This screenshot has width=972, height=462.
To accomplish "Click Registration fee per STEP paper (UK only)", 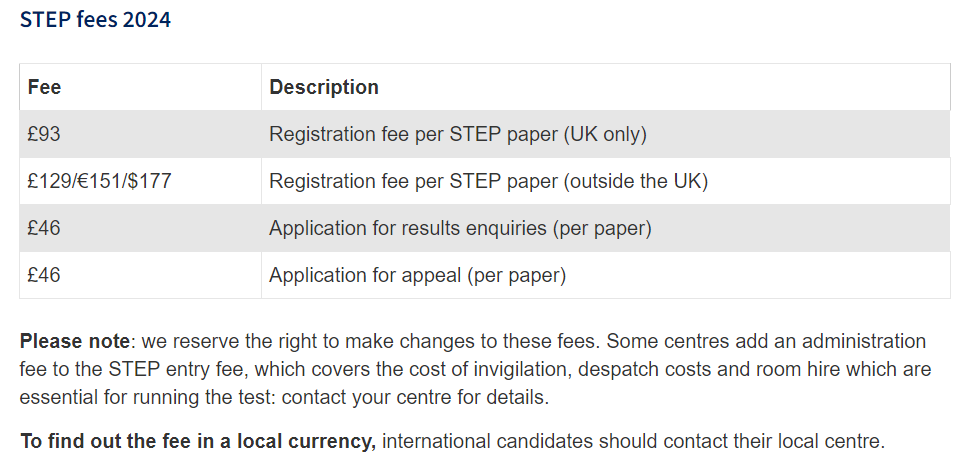I will pos(457,134).
